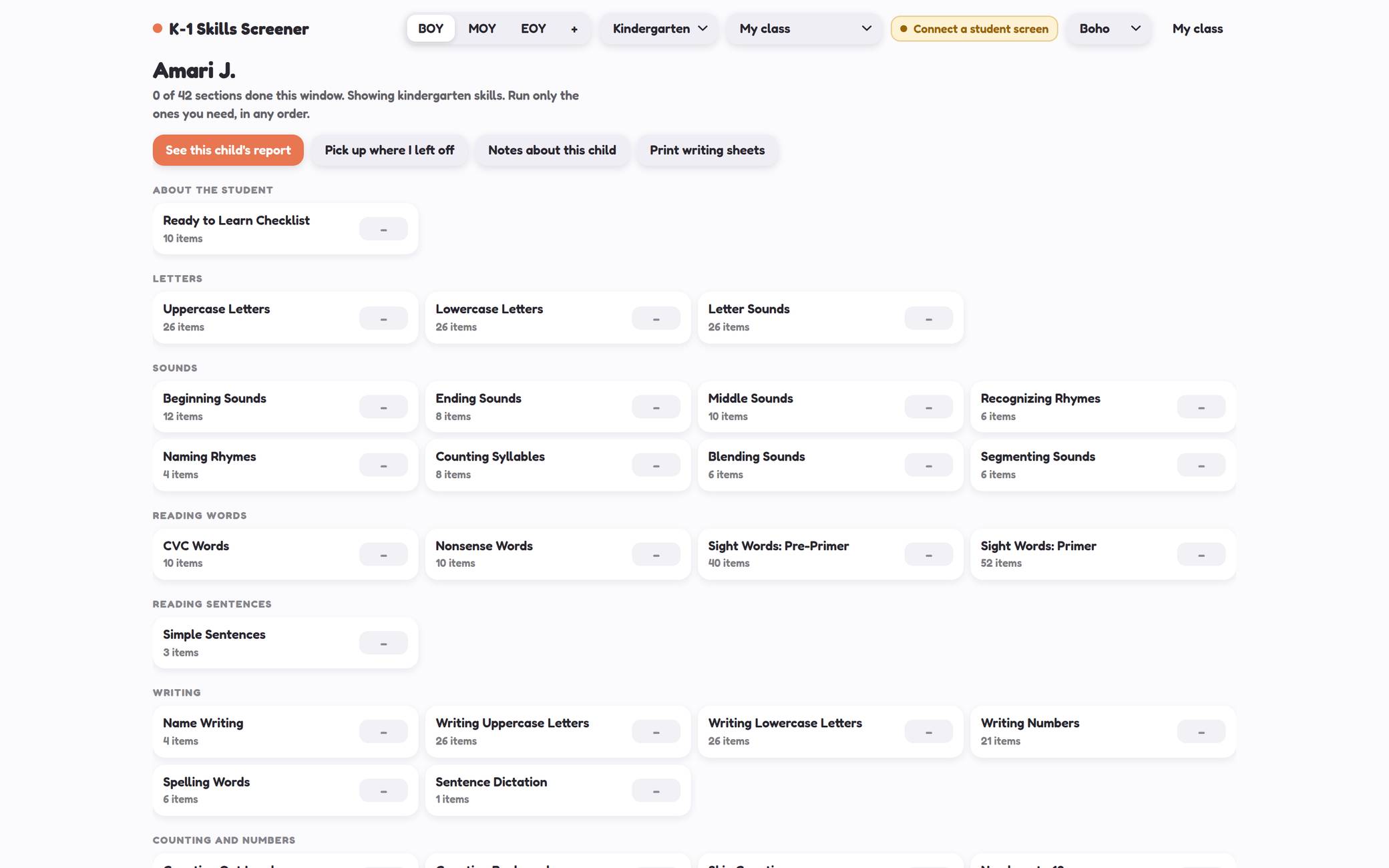Click Pick up where I left off
This screenshot has height=868, width=1389.
389,150
